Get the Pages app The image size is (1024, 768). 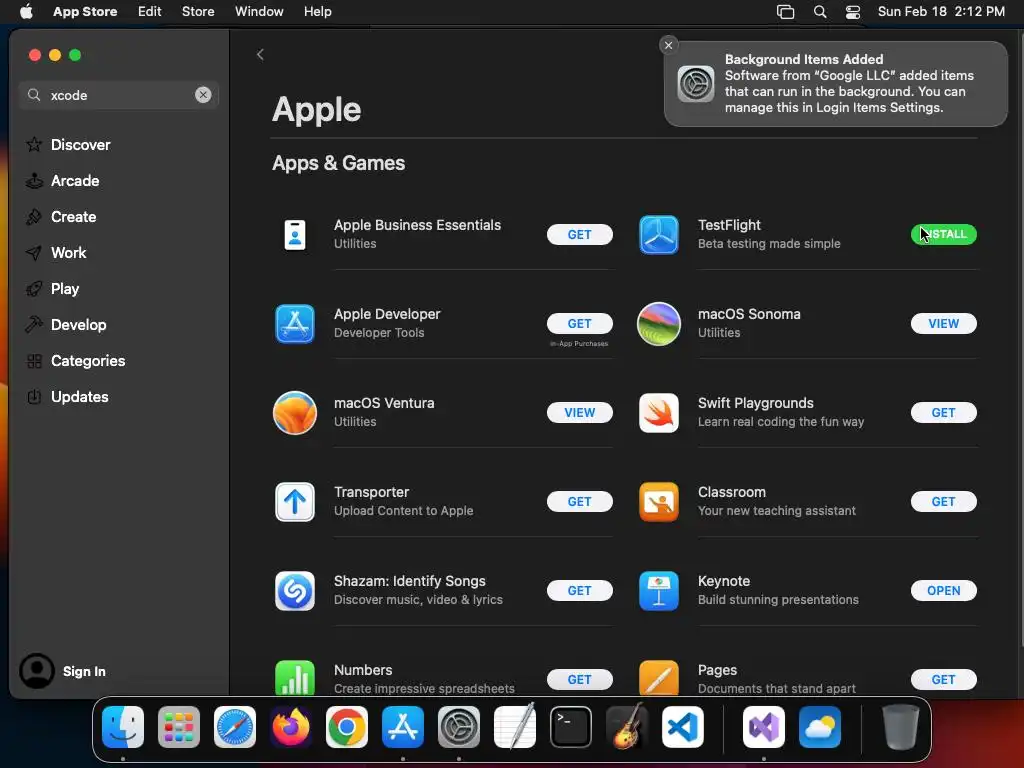[943, 680]
